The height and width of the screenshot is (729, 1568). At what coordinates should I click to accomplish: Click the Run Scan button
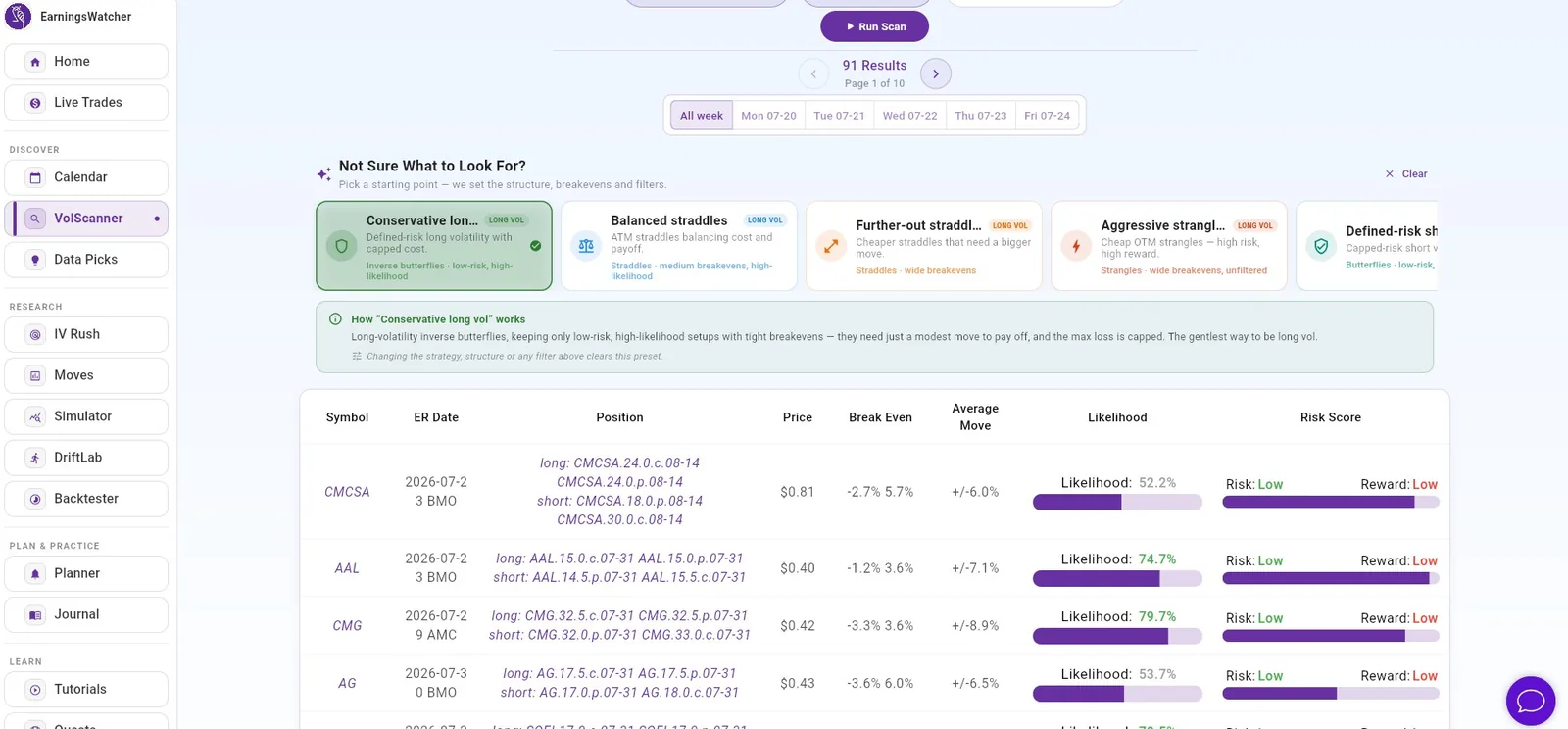coord(874,26)
